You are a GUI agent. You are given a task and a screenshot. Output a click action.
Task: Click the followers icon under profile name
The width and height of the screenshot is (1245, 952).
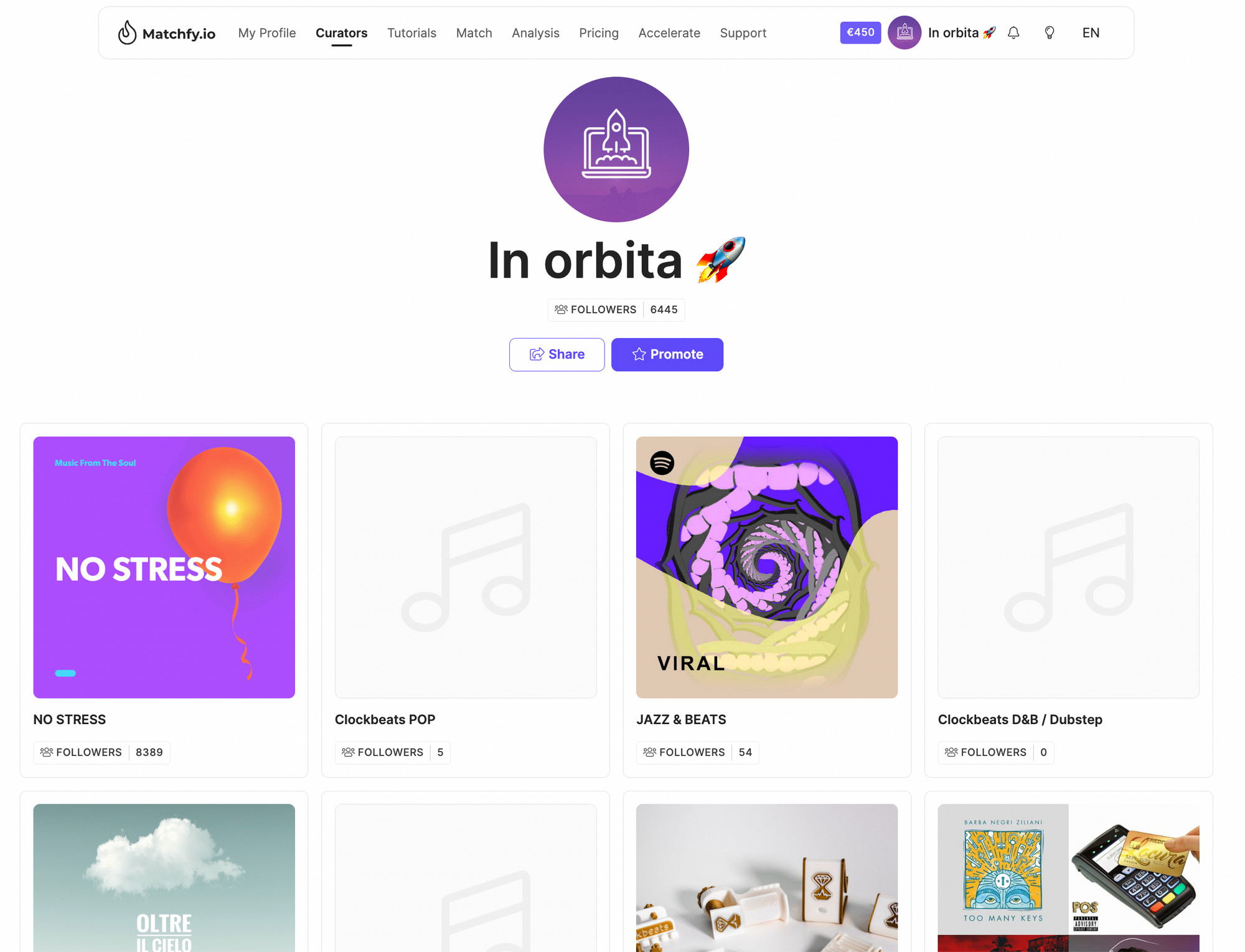click(x=561, y=309)
